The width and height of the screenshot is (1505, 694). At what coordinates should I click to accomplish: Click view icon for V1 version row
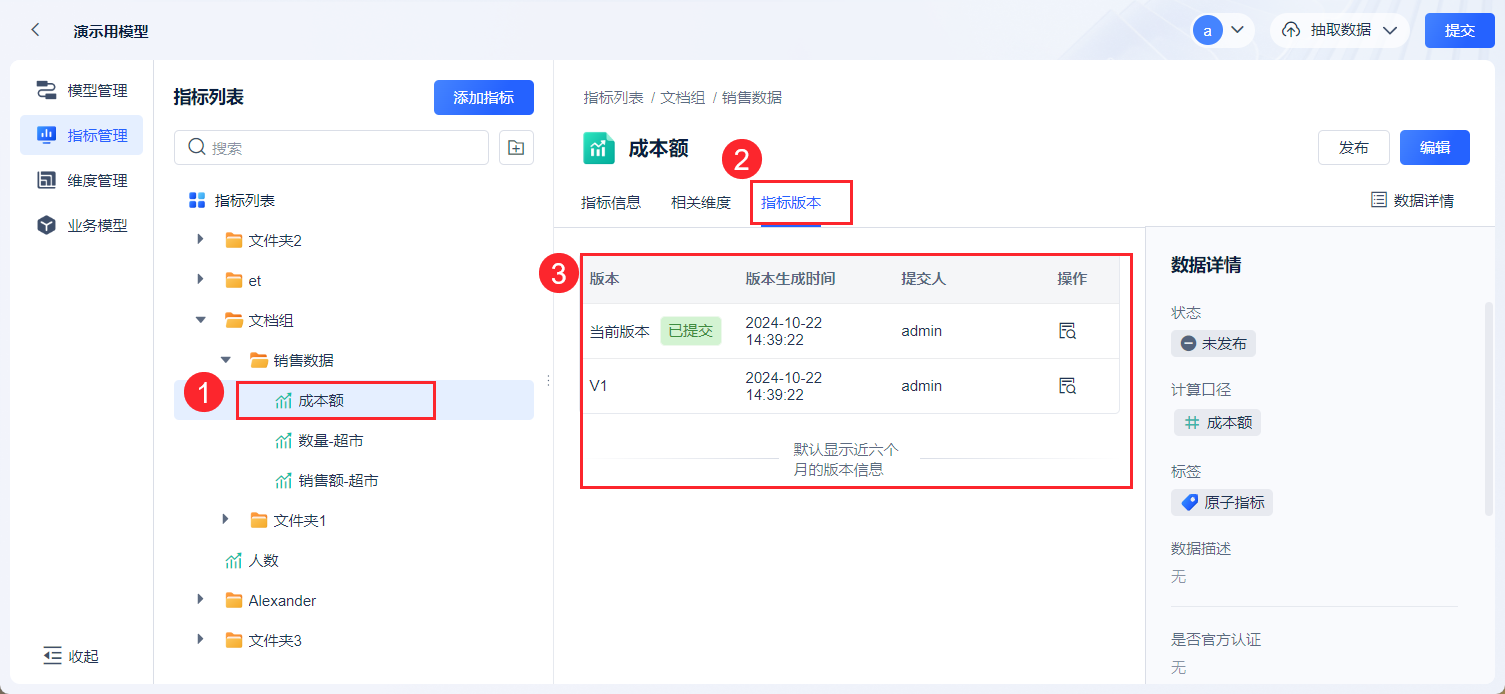(x=1067, y=386)
